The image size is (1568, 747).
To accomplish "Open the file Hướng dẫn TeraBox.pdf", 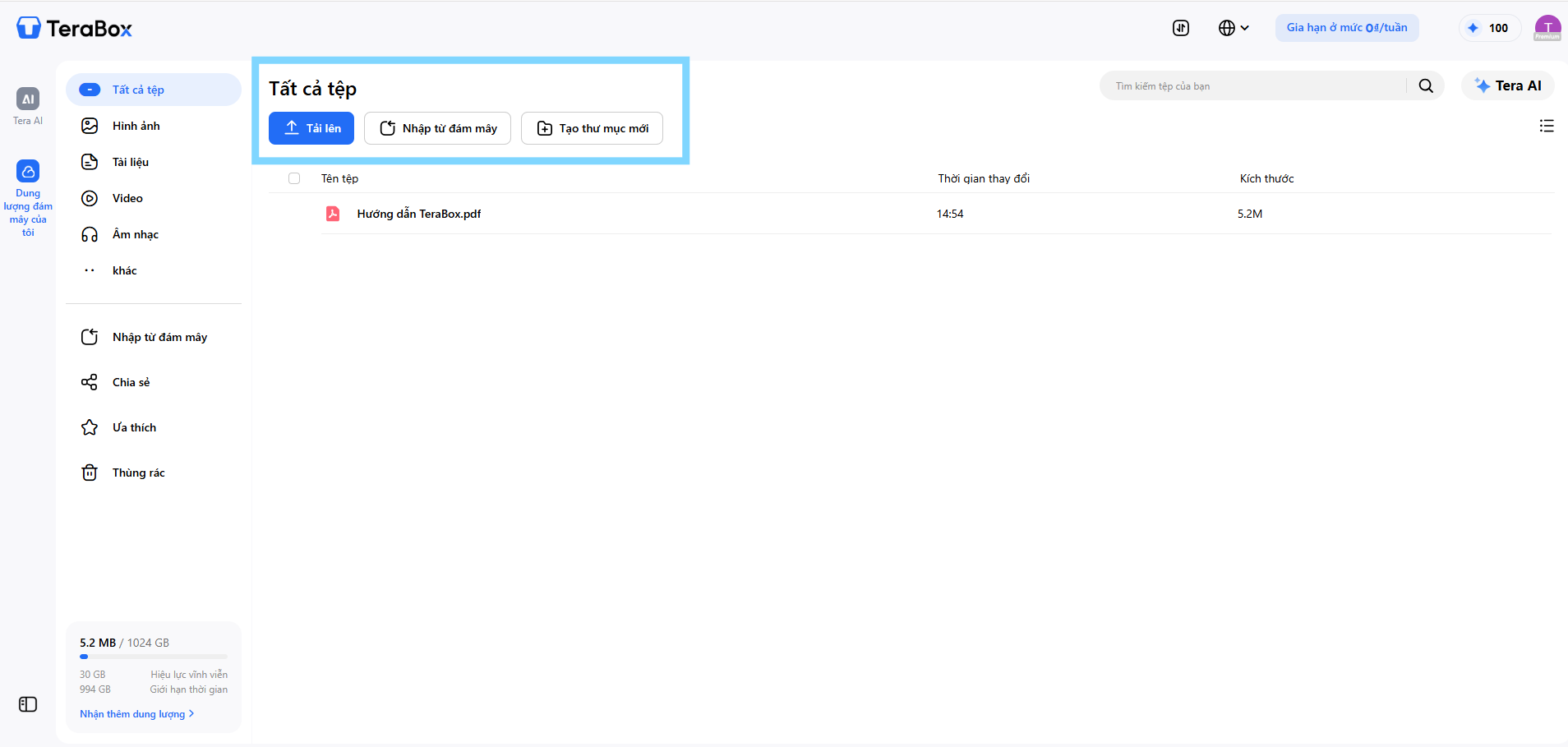I will (419, 214).
